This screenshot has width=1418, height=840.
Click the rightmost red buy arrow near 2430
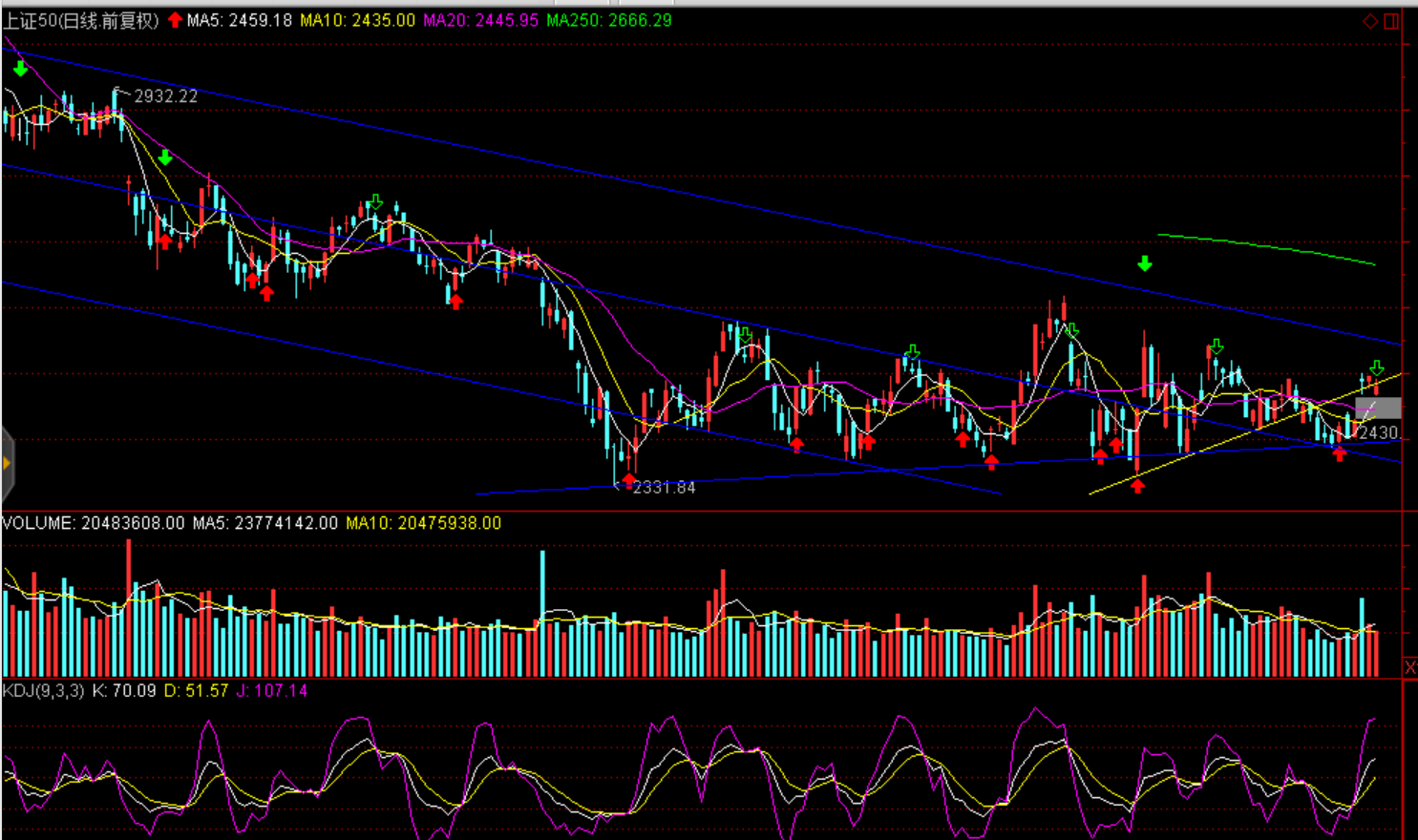(1339, 454)
